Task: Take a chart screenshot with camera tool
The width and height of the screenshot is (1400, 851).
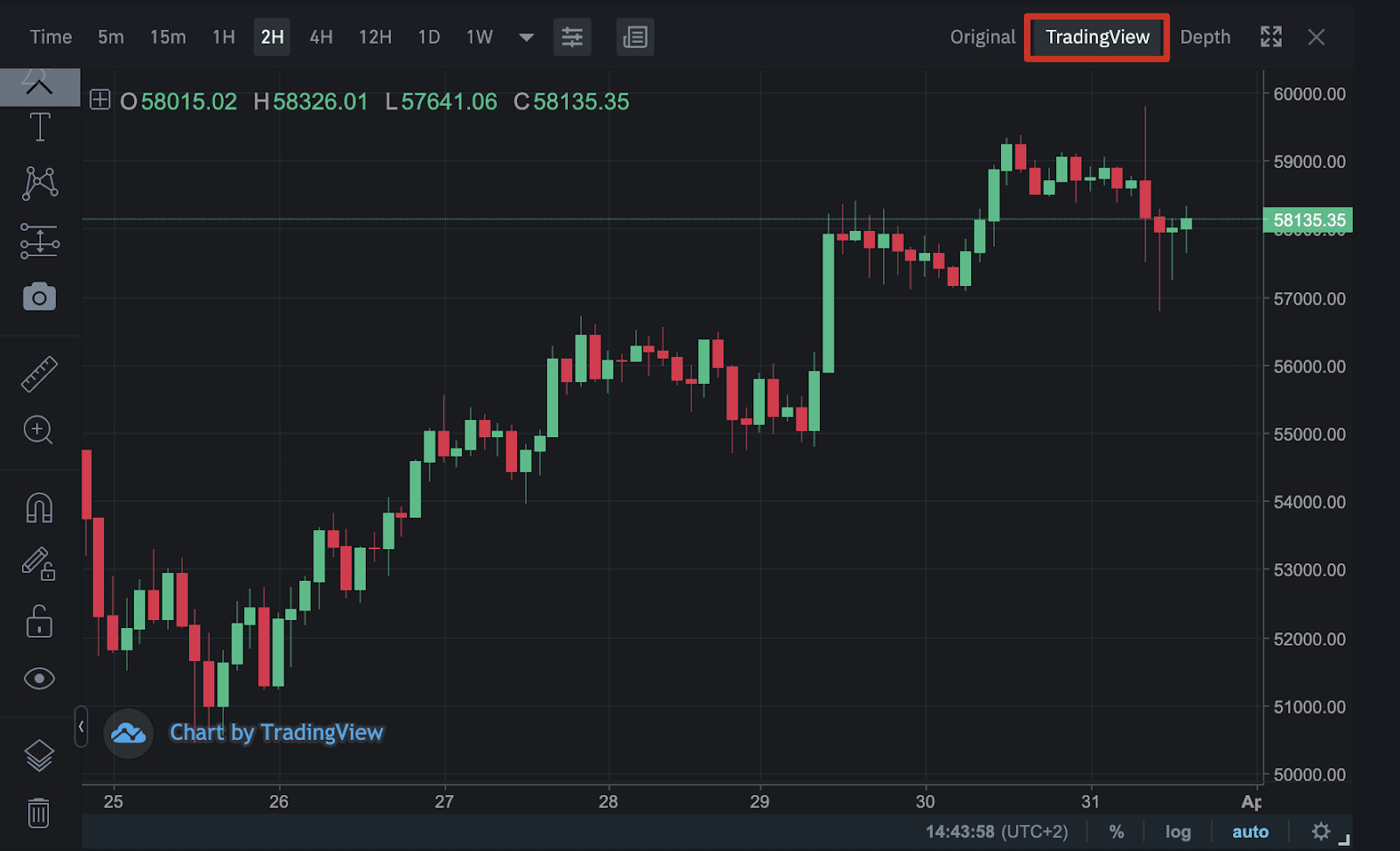Action: 39,296
